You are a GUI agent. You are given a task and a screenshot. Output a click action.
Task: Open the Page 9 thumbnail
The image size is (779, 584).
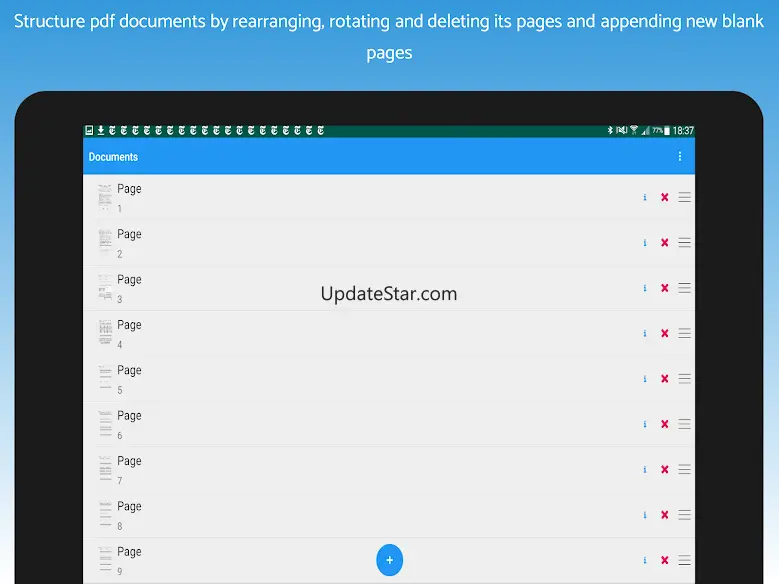[105, 560]
